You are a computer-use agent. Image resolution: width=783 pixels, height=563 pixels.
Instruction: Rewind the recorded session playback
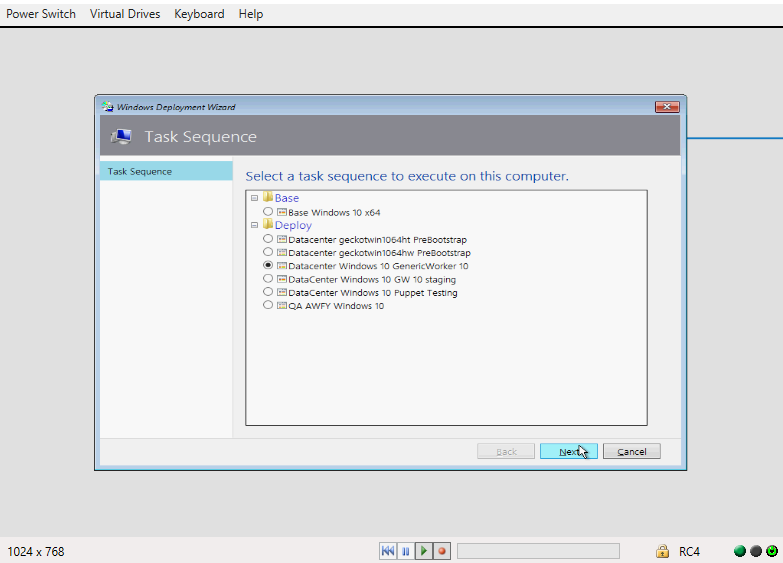(x=388, y=551)
